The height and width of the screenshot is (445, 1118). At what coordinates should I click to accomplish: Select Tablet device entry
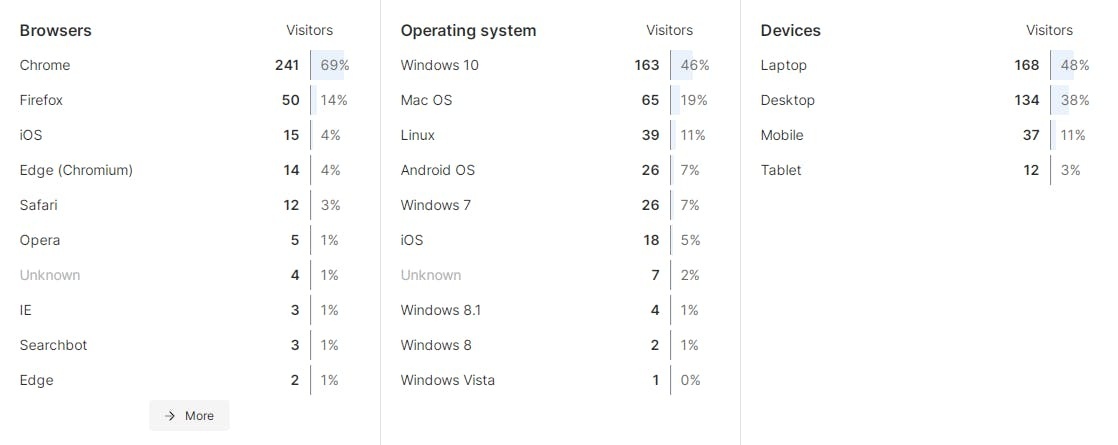(x=925, y=170)
